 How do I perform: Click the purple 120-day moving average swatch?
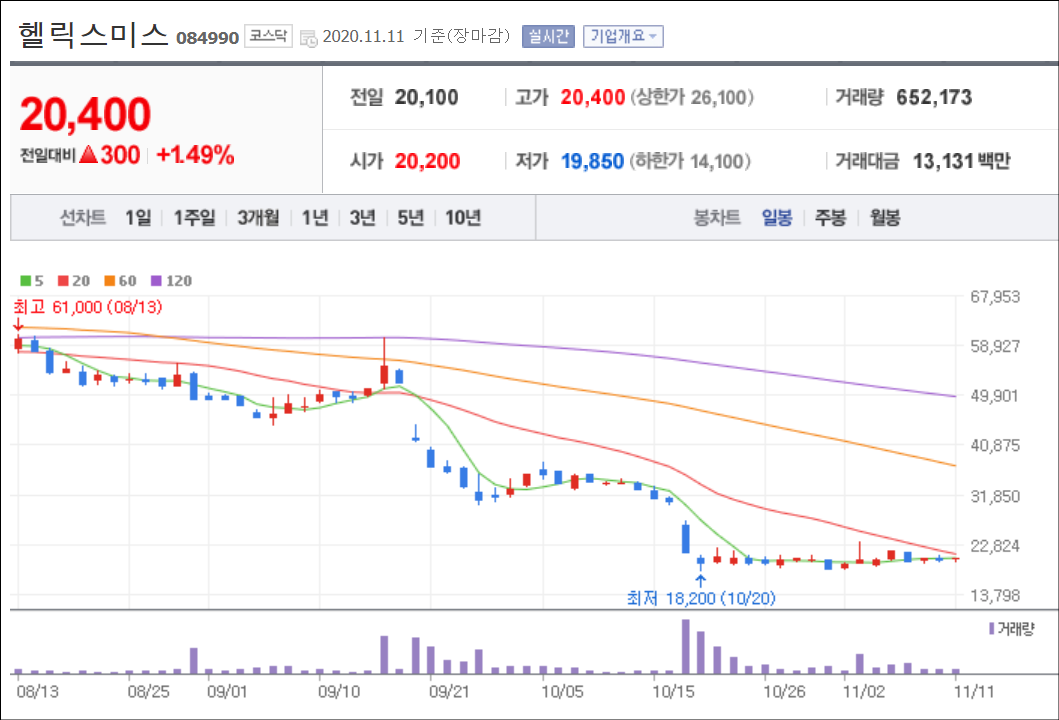[156, 281]
